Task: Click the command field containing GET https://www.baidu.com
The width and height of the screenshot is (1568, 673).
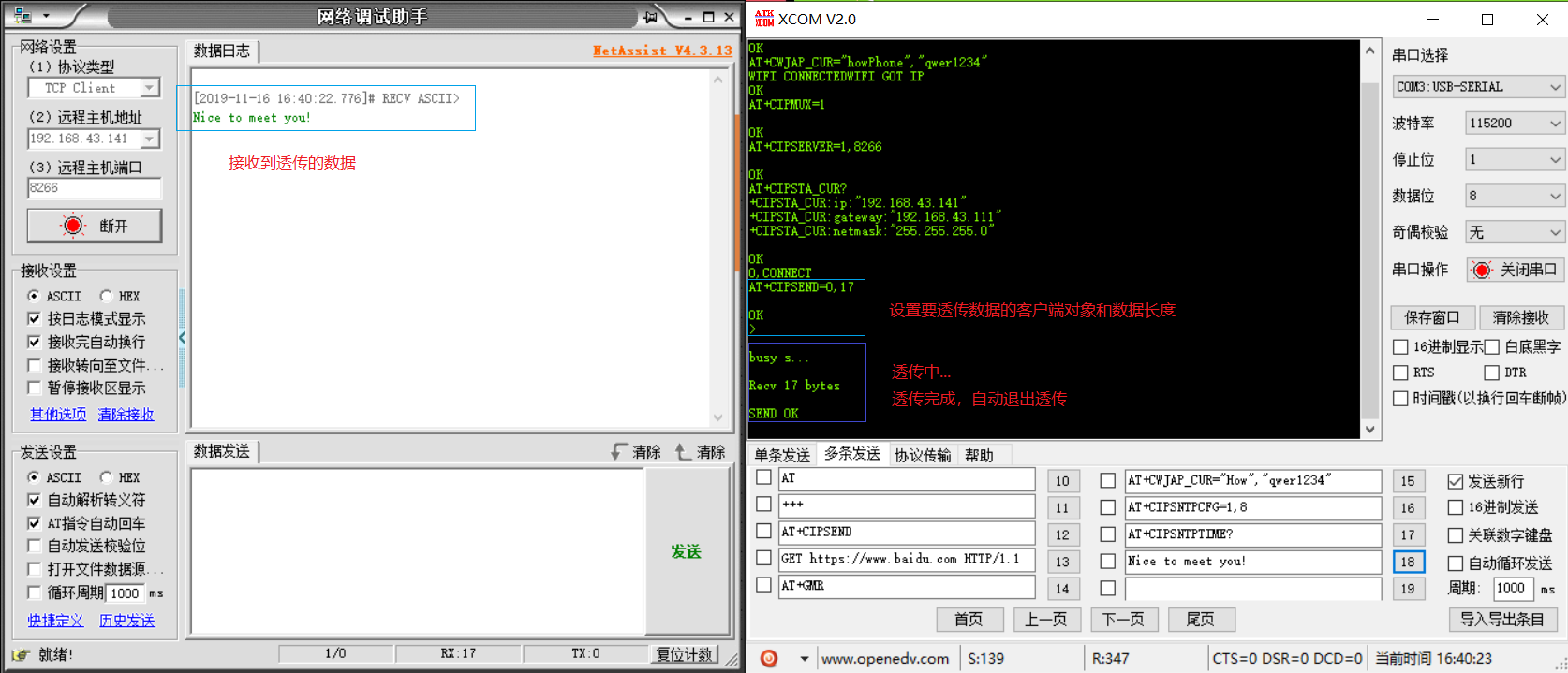Action: [907, 560]
